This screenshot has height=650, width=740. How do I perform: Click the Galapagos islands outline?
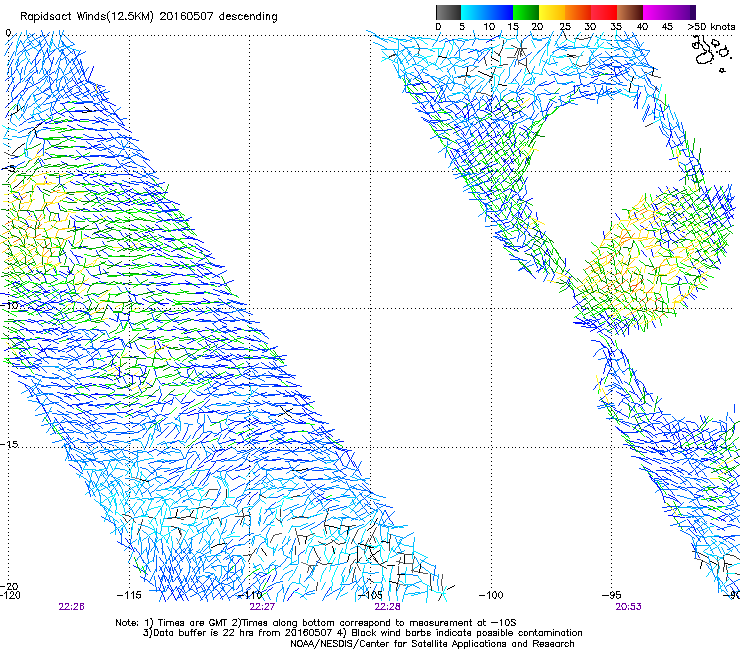pos(710,53)
